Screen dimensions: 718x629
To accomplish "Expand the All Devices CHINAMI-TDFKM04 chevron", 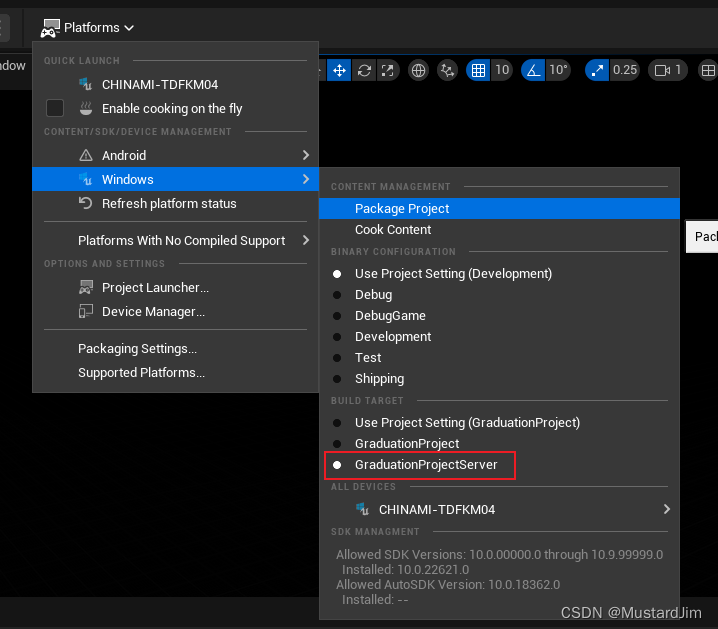I will pyautogui.click(x=667, y=509).
